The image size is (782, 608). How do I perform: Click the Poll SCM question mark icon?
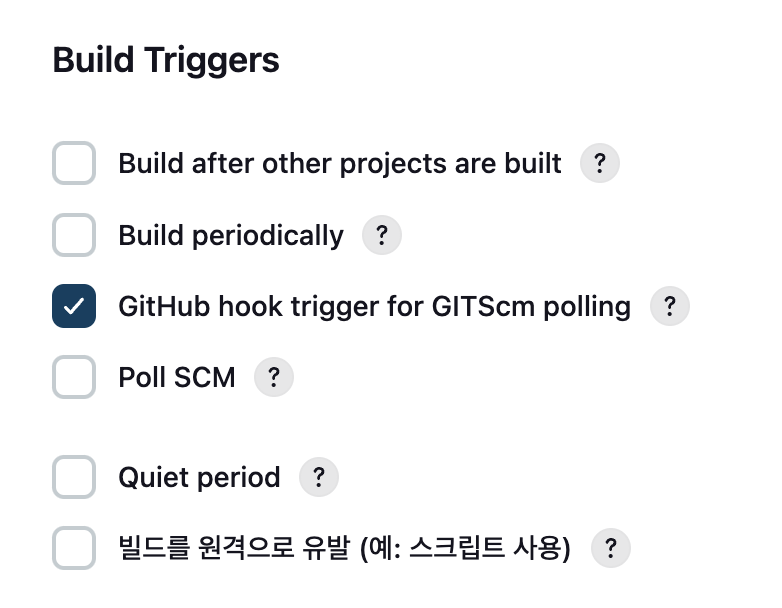coord(274,377)
